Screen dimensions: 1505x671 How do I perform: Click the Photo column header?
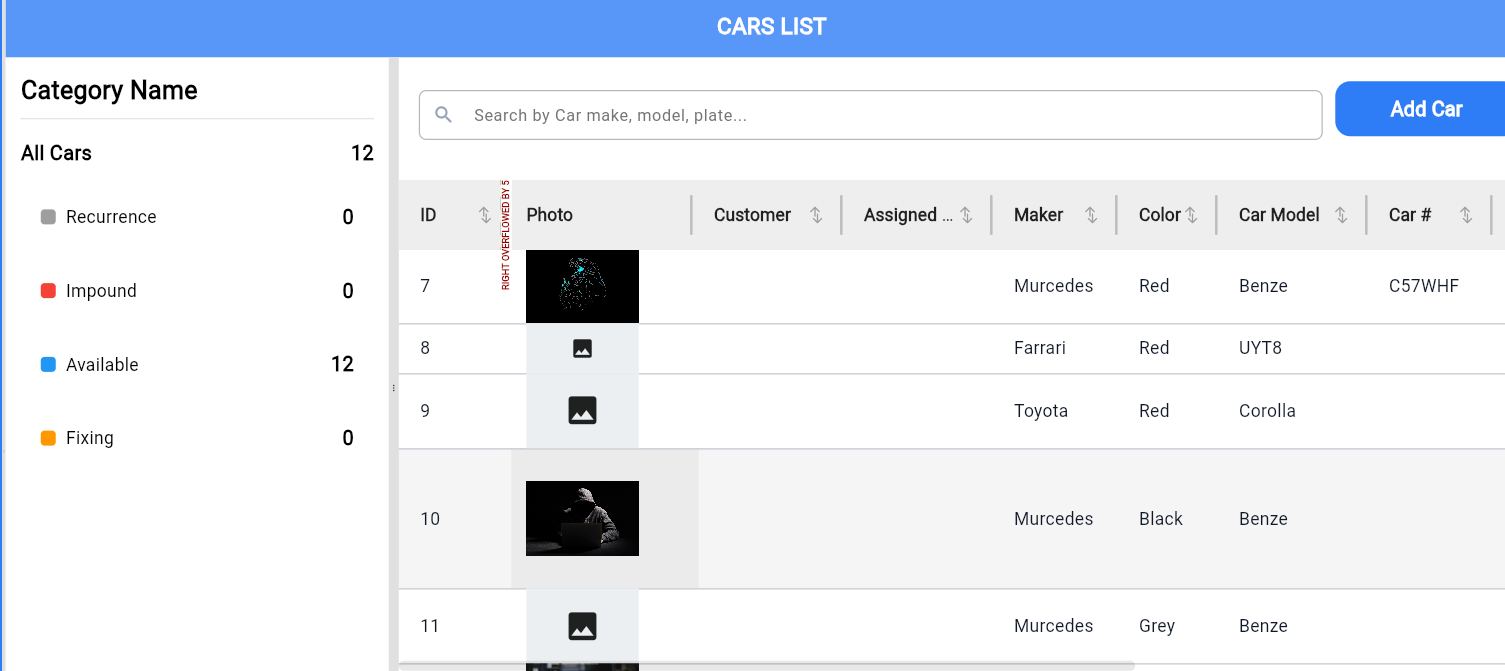click(x=550, y=215)
